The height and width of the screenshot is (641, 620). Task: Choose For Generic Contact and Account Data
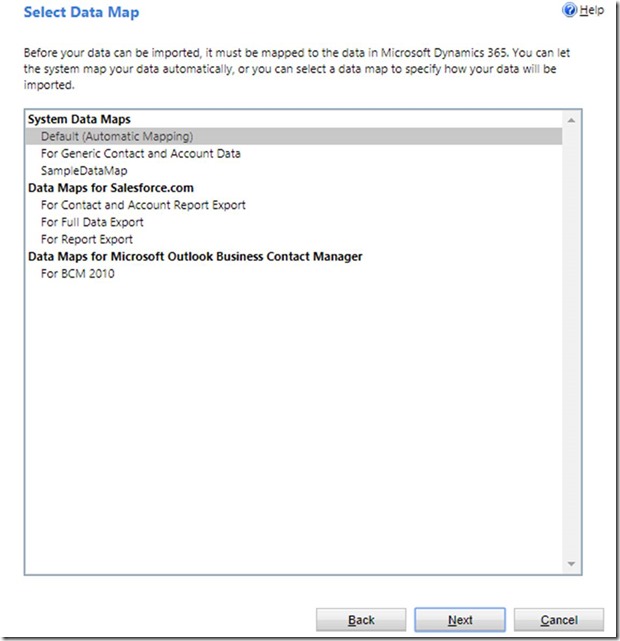pyautogui.click(x=140, y=153)
